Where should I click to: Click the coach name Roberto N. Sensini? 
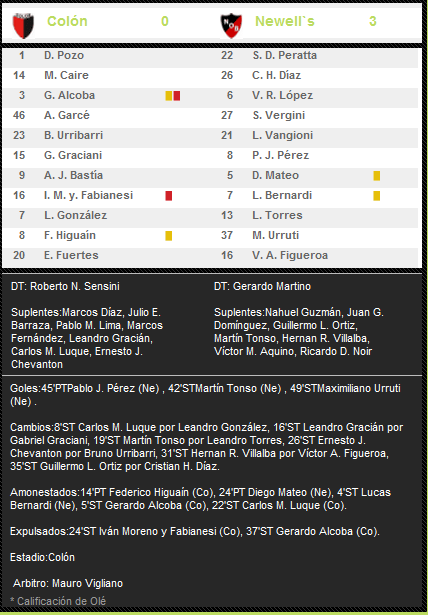tap(75, 286)
